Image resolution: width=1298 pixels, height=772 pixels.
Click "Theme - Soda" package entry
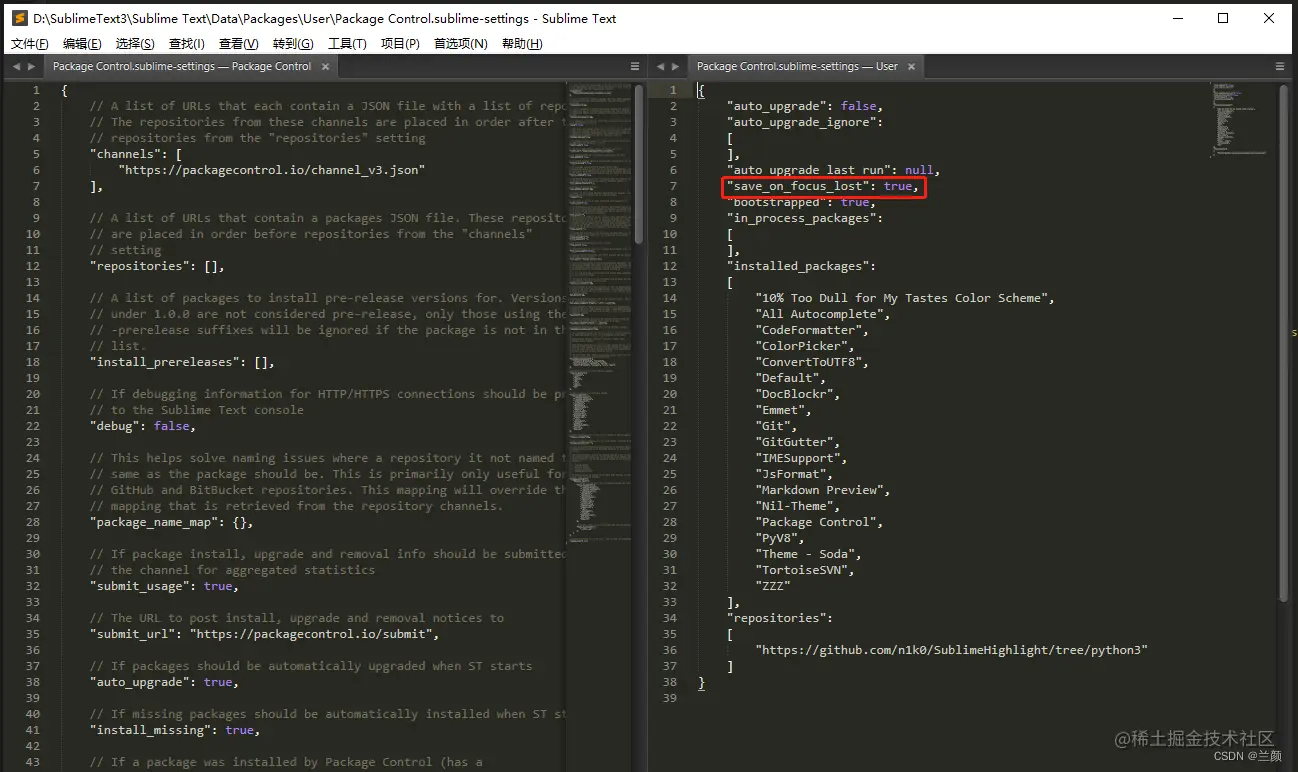click(809, 554)
